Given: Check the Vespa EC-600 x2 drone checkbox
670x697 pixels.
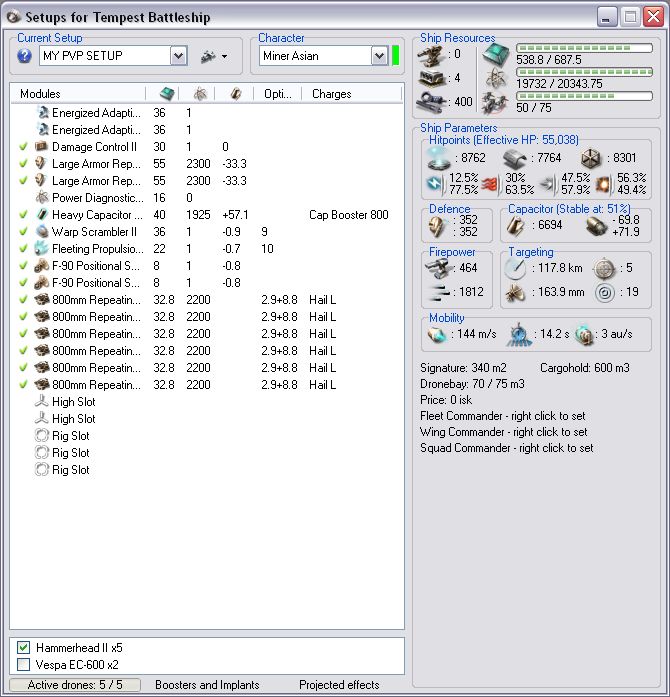Looking at the screenshot, I should click(x=24, y=665).
